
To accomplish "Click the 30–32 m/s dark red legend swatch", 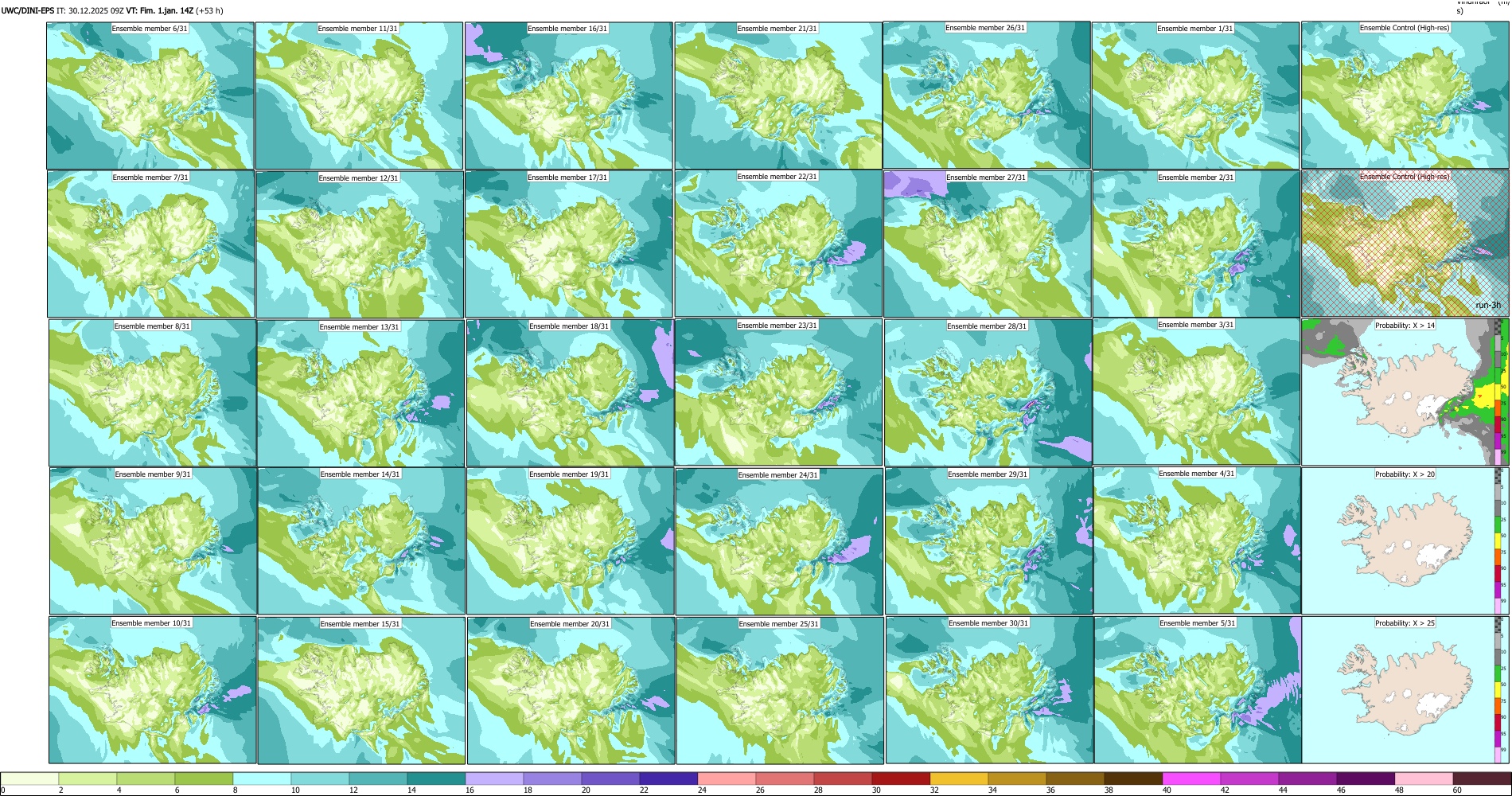I will pyautogui.click(x=901, y=778).
